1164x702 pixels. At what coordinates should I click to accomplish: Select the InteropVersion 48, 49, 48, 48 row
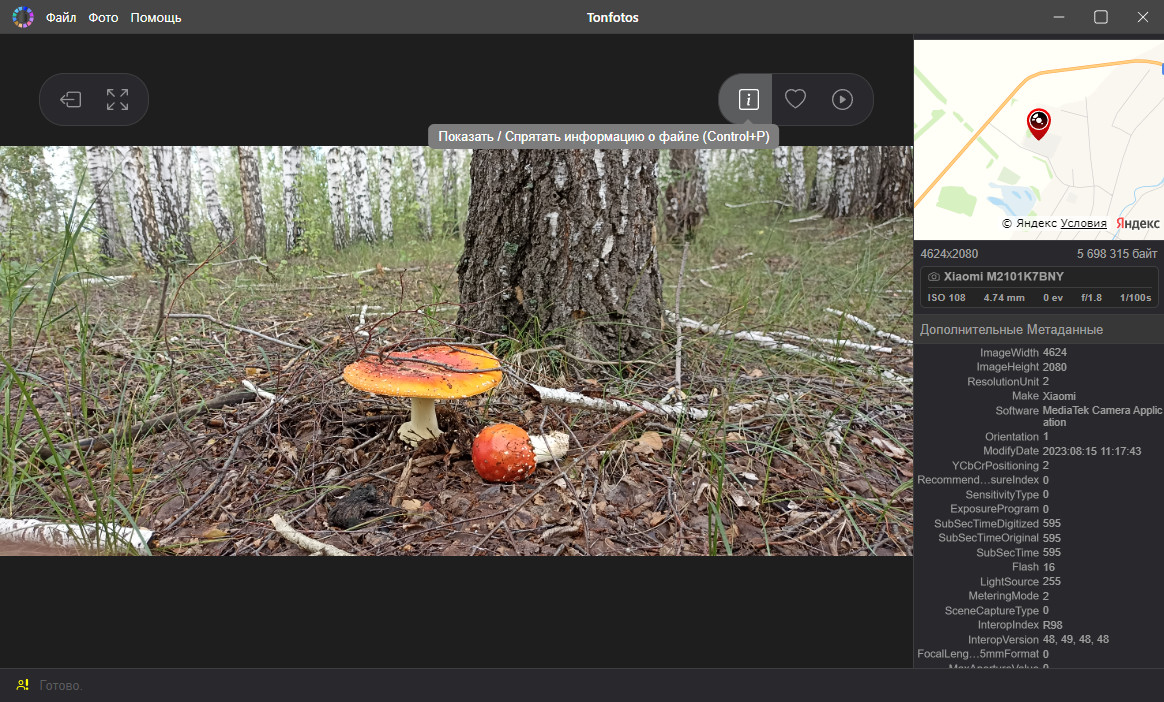1039,639
